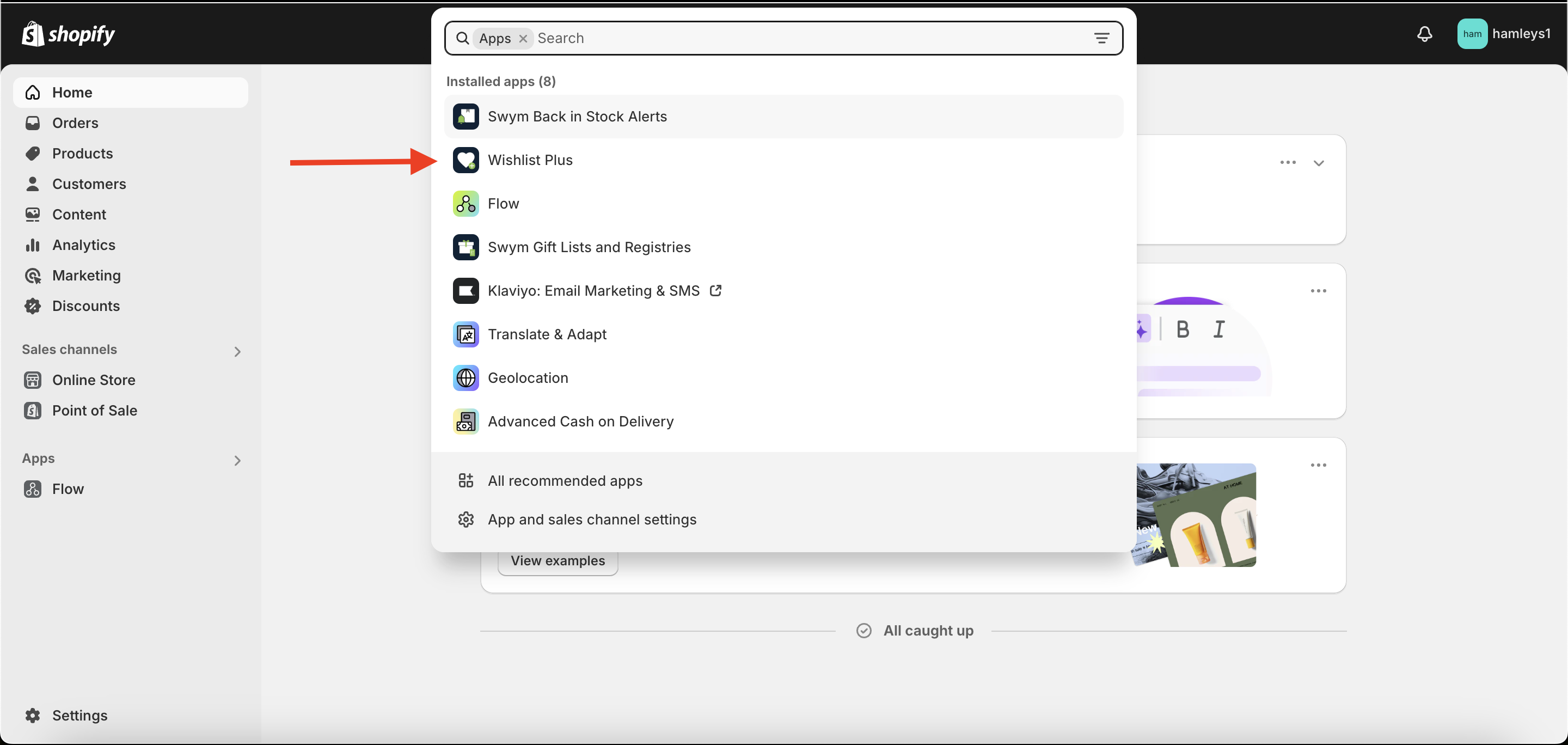Screen dimensions: 1568x745
Task: Open the Translate & Adapt app
Action: tap(547, 334)
